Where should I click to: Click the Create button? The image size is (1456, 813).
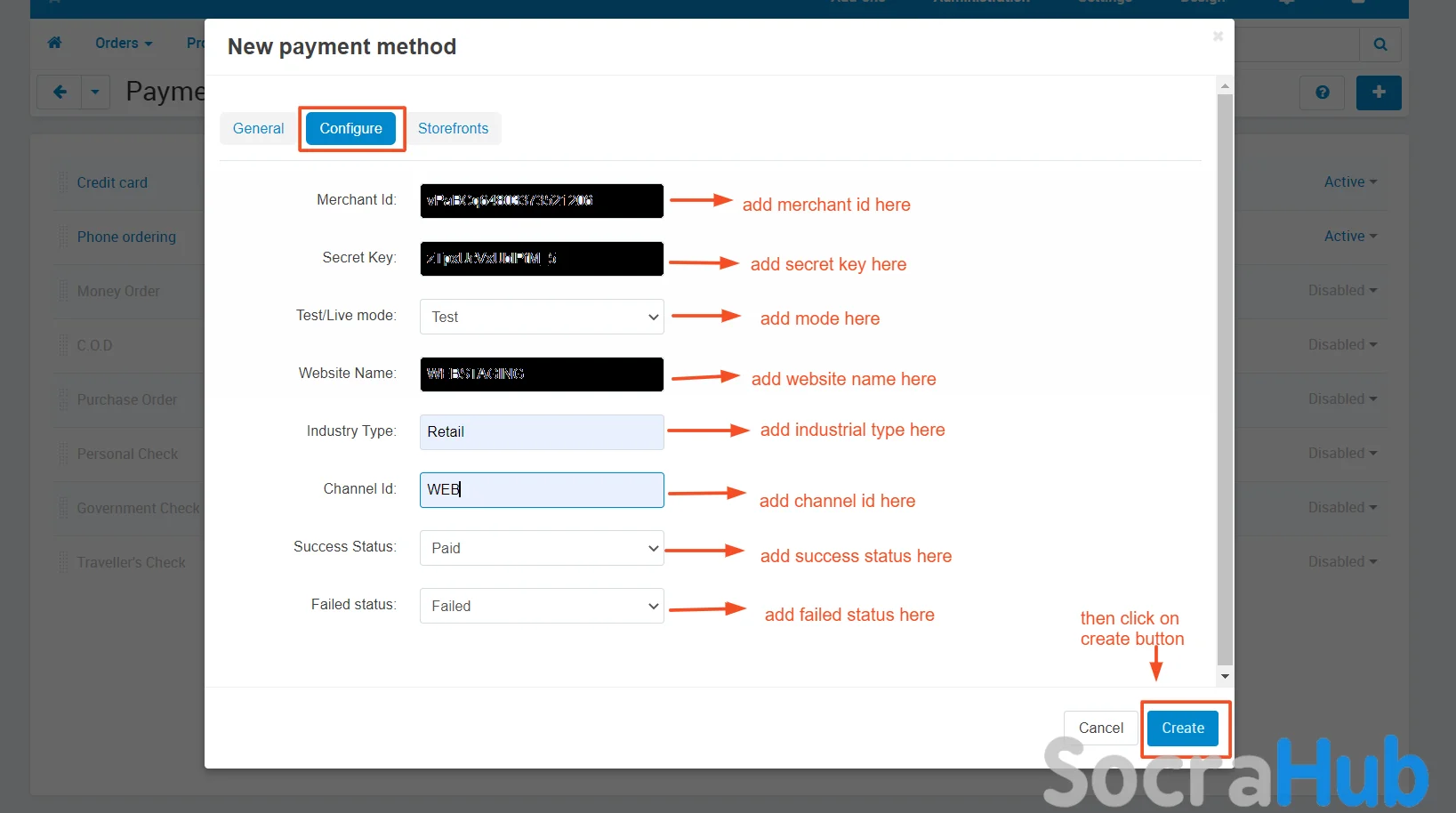tap(1183, 728)
